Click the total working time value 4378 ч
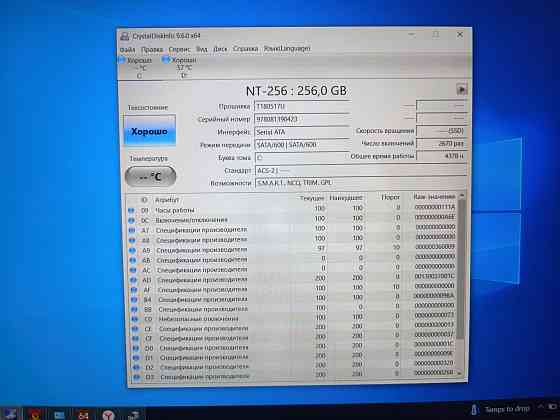Screen dimensions: 560x420 [x=441, y=156]
